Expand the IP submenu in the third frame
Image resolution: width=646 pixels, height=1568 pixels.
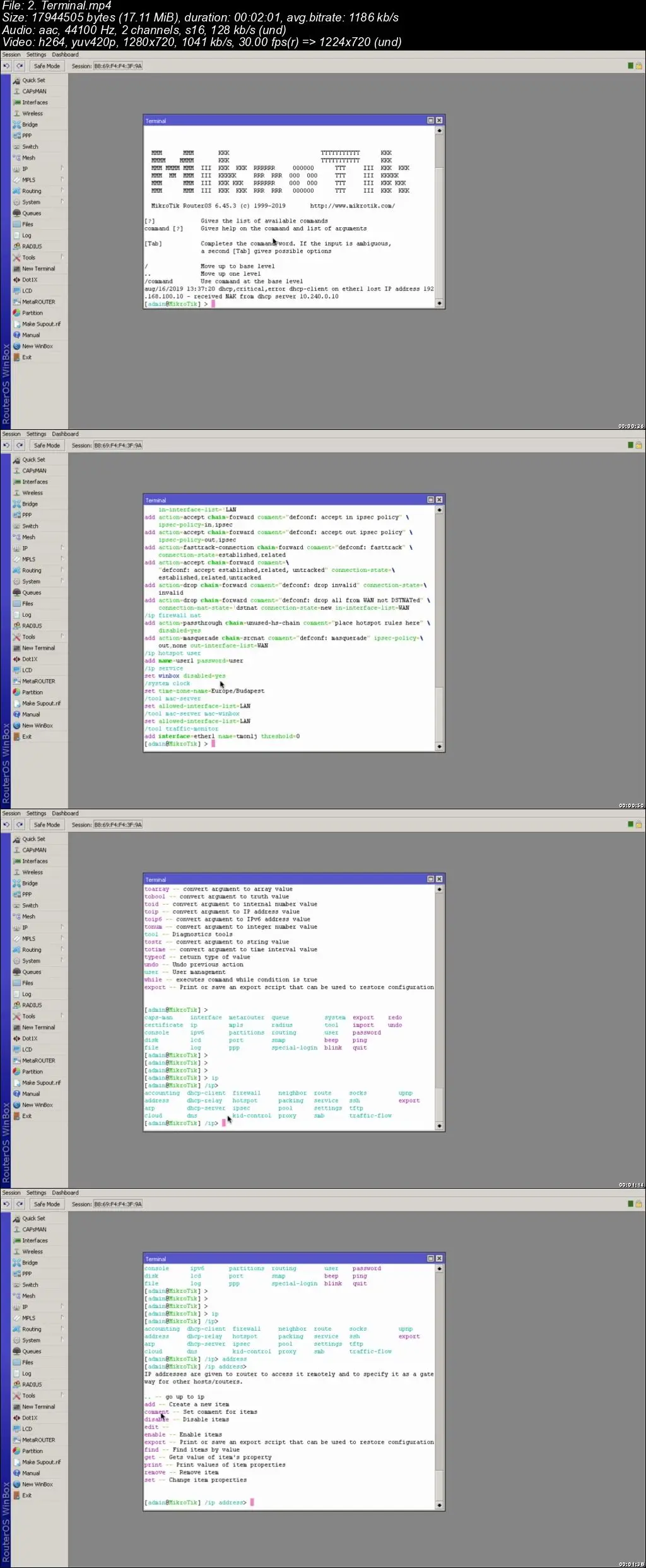click(62, 927)
